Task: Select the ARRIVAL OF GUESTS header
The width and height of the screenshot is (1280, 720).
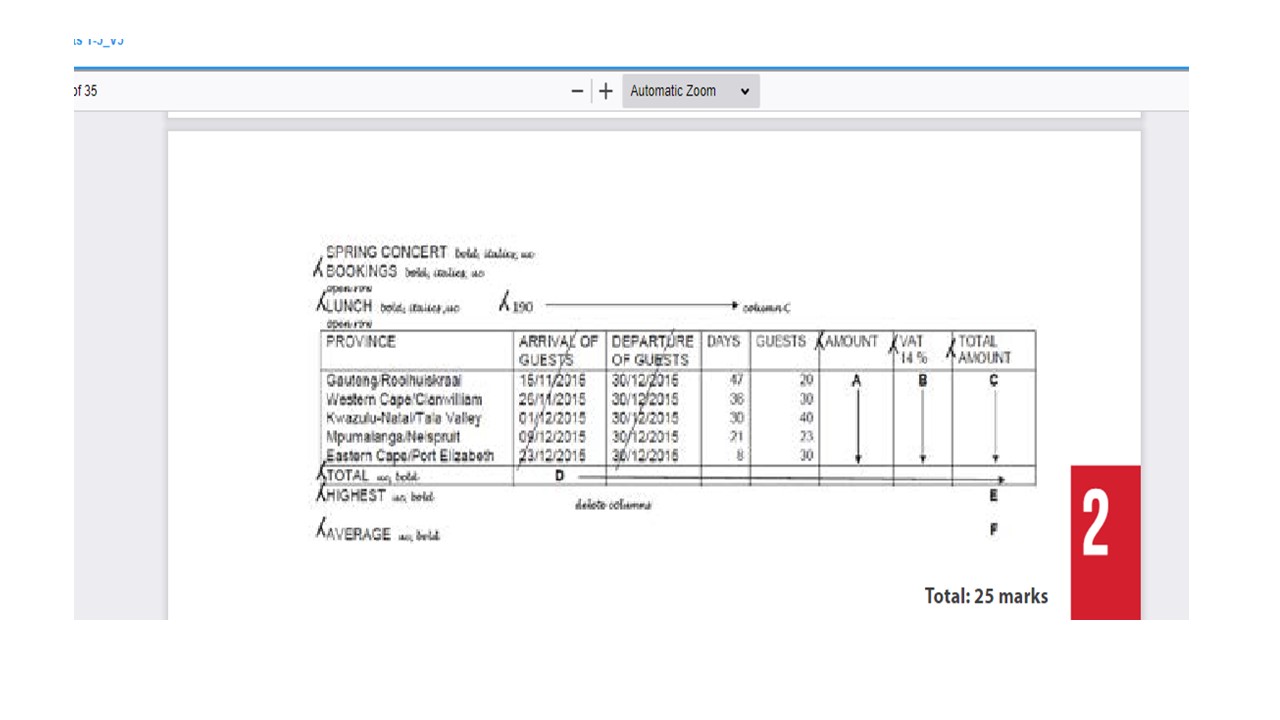Action: coord(558,350)
